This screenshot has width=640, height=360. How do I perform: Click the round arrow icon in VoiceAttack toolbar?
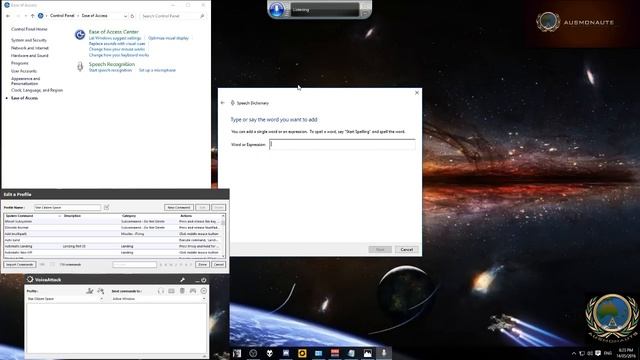pyautogui.click(x=204, y=291)
